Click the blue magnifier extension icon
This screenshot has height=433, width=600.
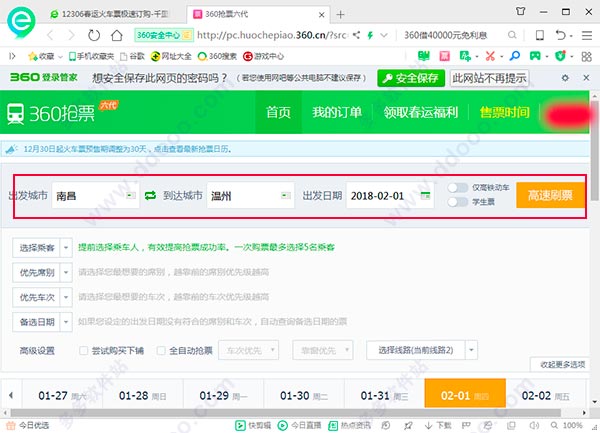coord(515,56)
